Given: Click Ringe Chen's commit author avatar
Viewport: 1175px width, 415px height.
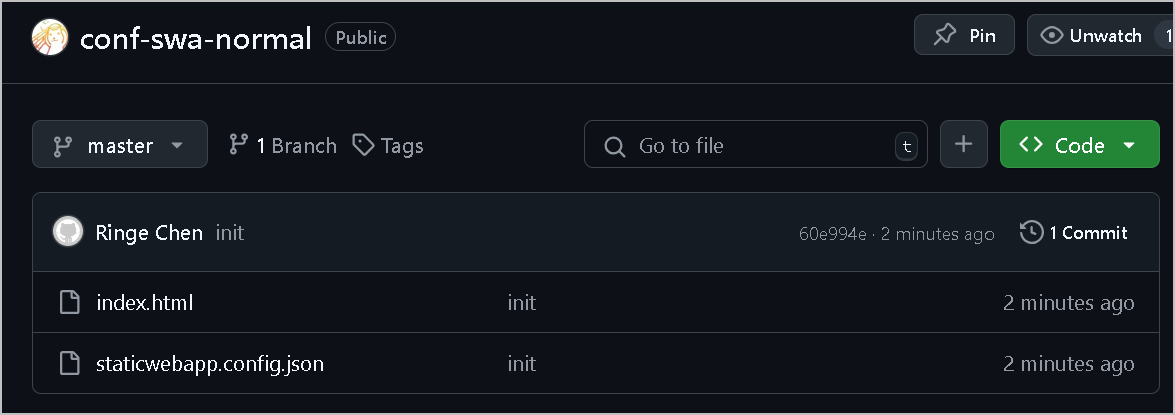Looking at the screenshot, I should tap(68, 233).
